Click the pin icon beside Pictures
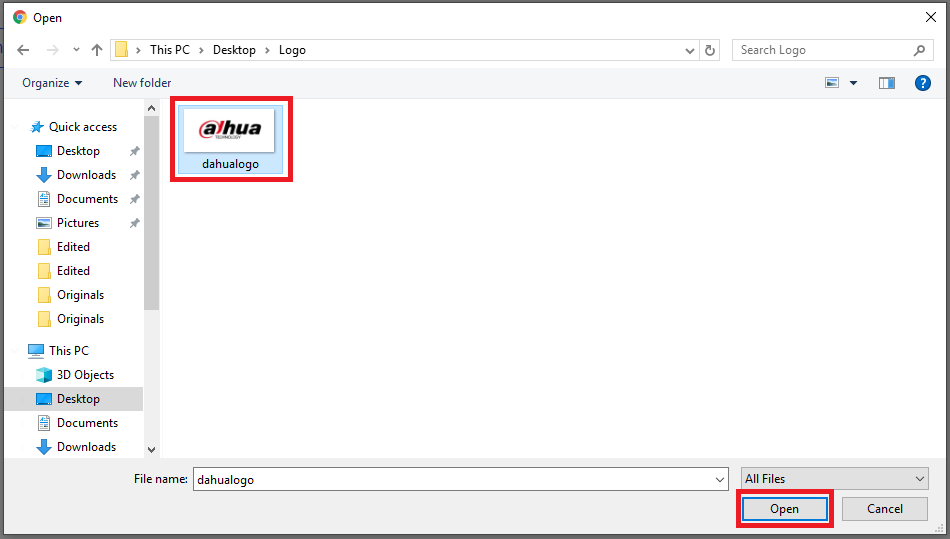The image size is (950, 539). pyautogui.click(x=135, y=223)
